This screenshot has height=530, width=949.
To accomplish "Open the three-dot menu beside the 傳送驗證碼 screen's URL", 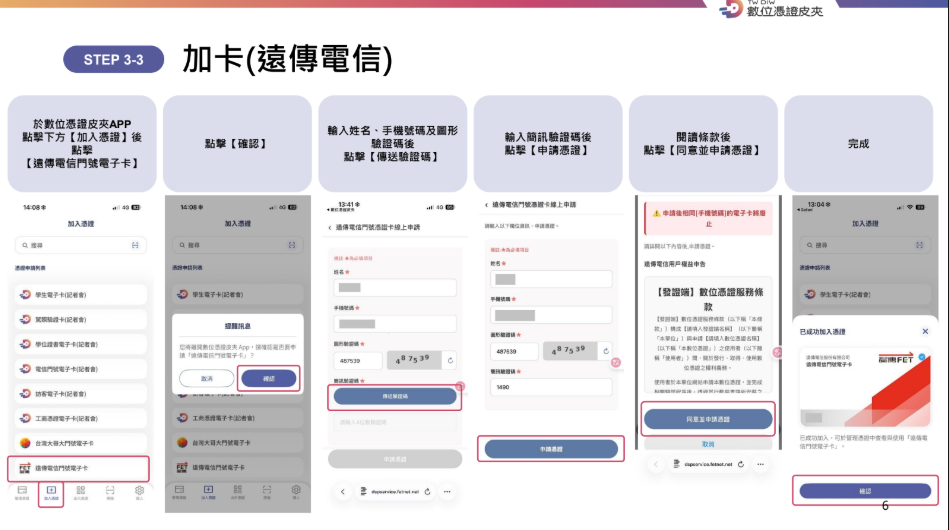I will coord(446,492).
